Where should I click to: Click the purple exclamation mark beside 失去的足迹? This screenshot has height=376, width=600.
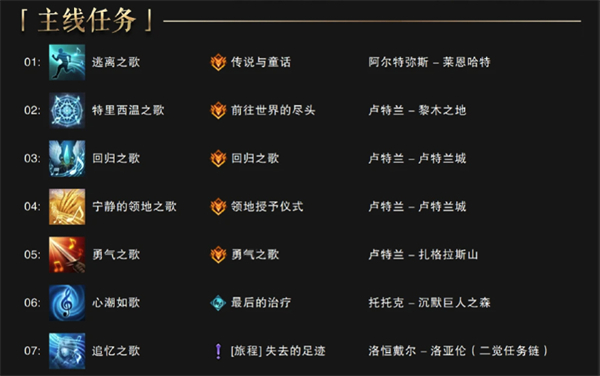point(218,351)
